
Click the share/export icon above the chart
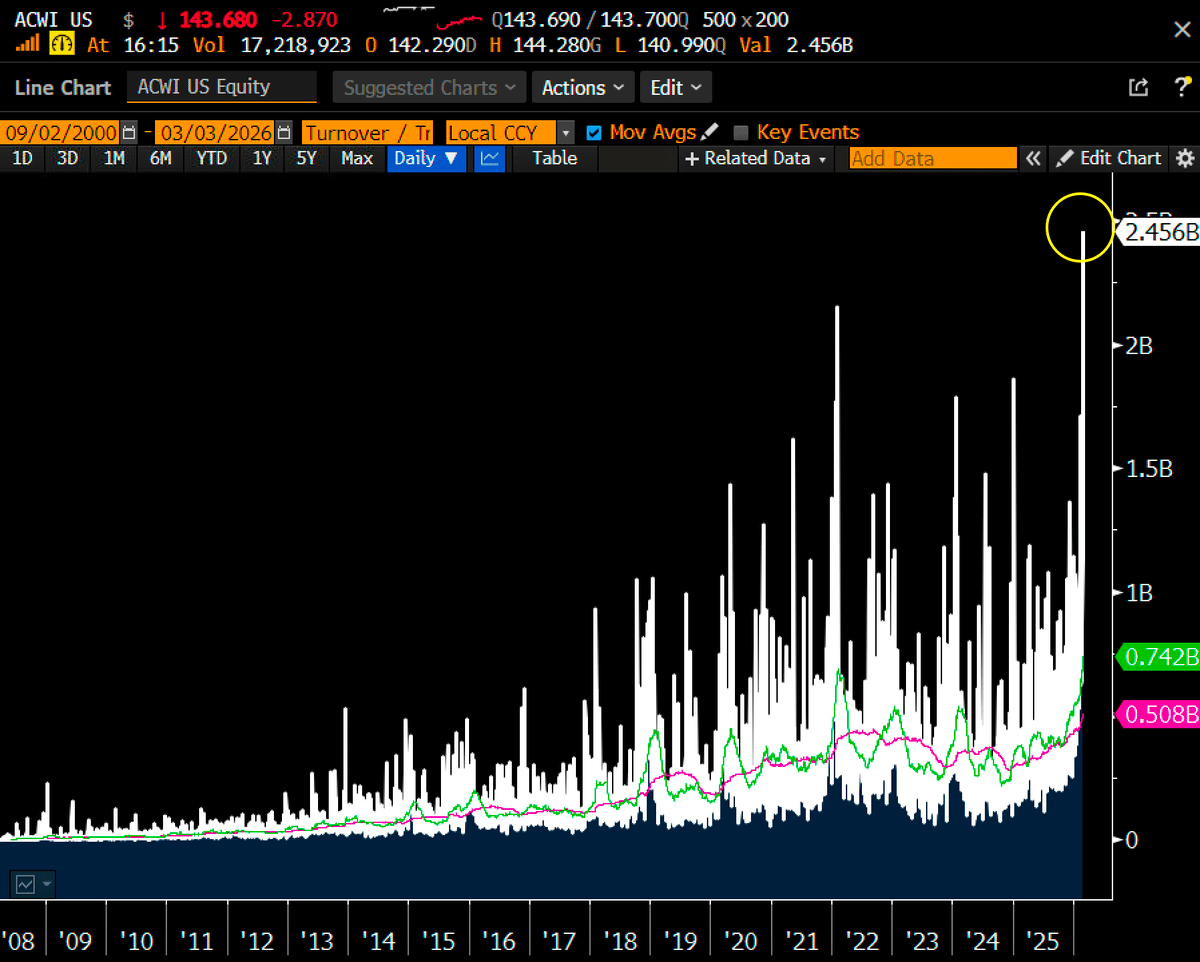pyautogui.click(x=1138, y=87)
